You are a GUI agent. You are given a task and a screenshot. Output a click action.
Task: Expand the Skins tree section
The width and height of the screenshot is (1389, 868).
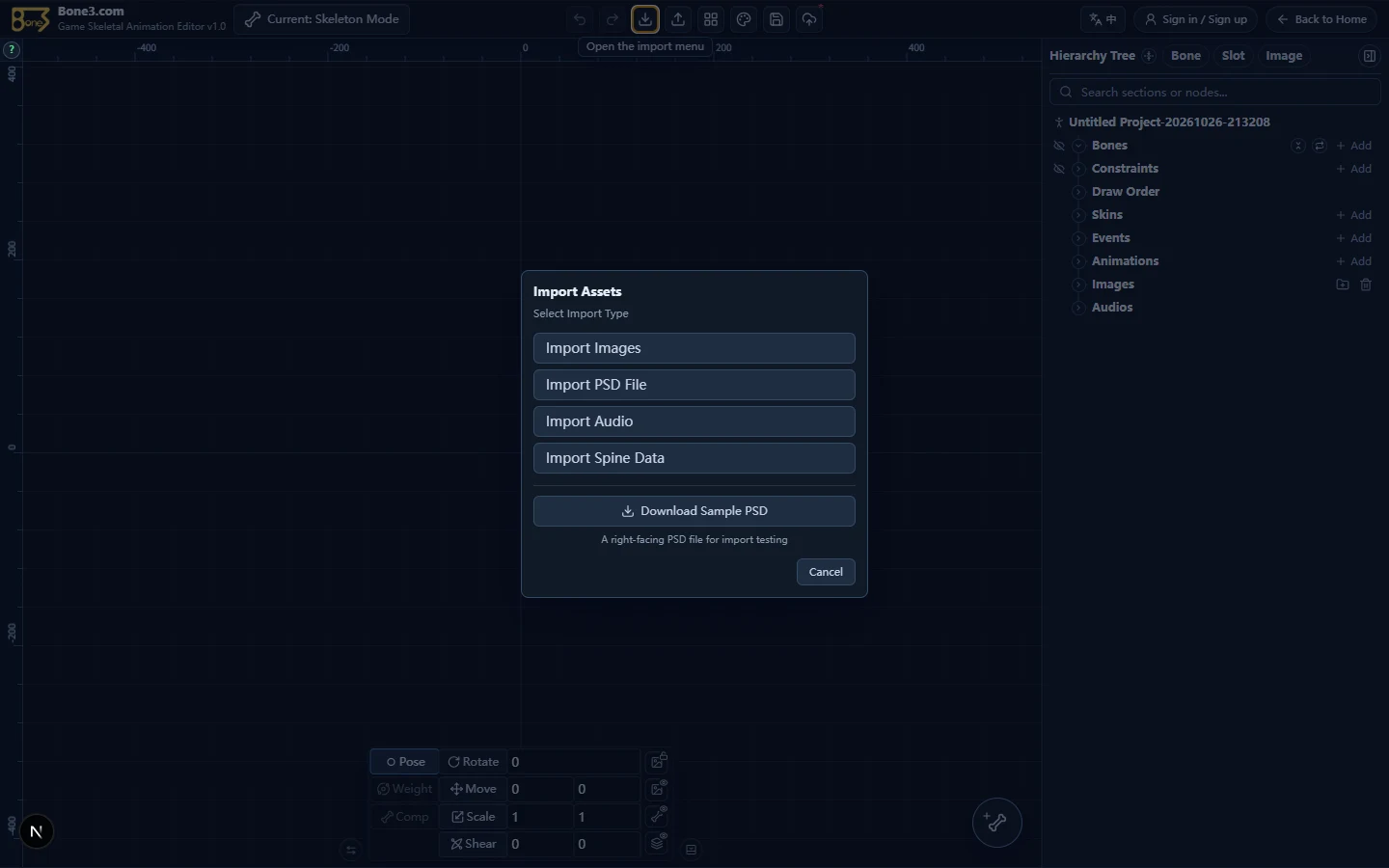1079,215
